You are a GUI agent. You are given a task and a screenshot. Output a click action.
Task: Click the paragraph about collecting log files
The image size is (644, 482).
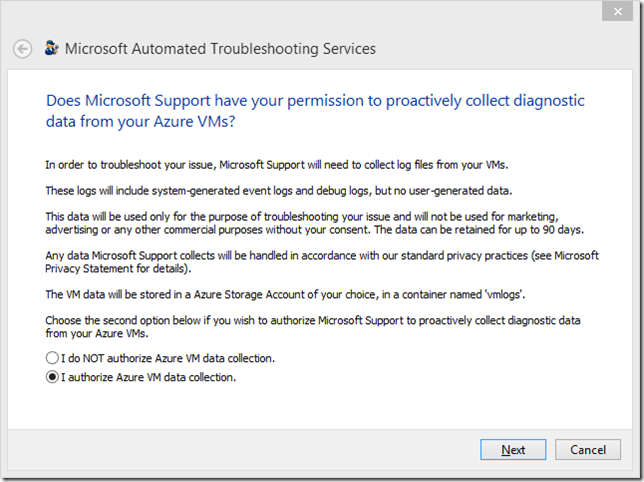pyautogui.click(x=277, y=165)
